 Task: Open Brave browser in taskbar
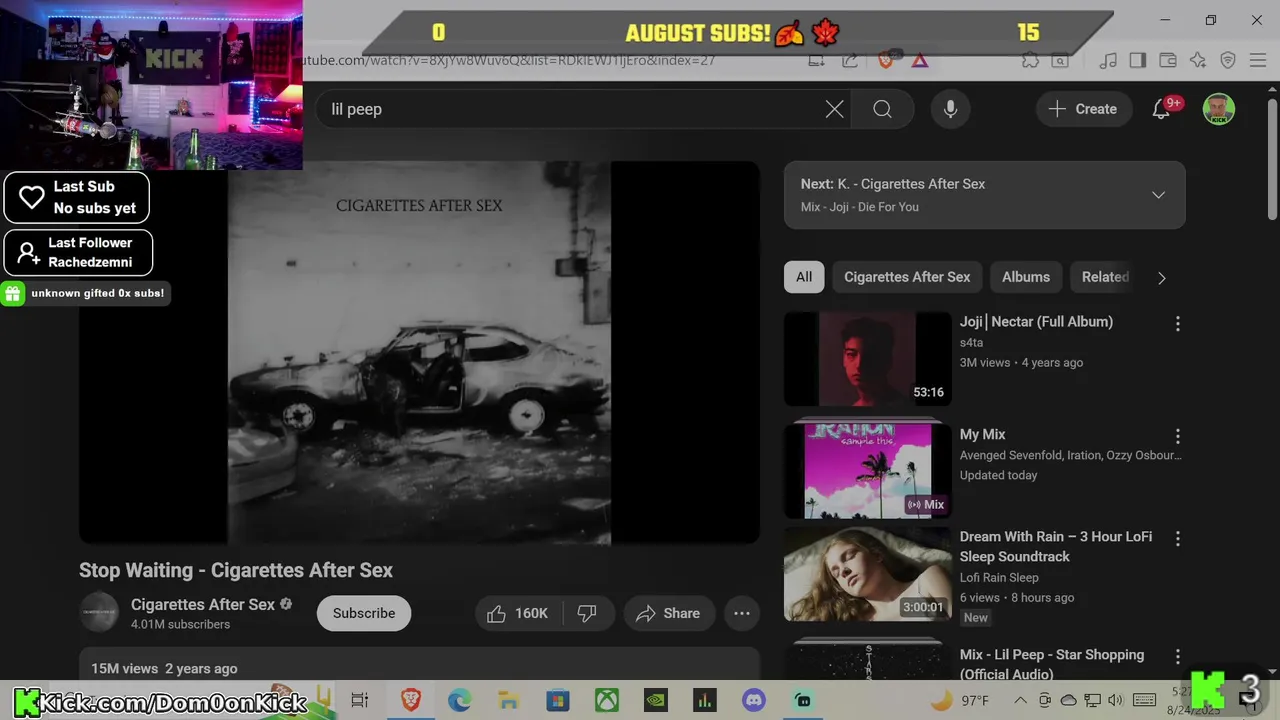(x=410, y=700)
